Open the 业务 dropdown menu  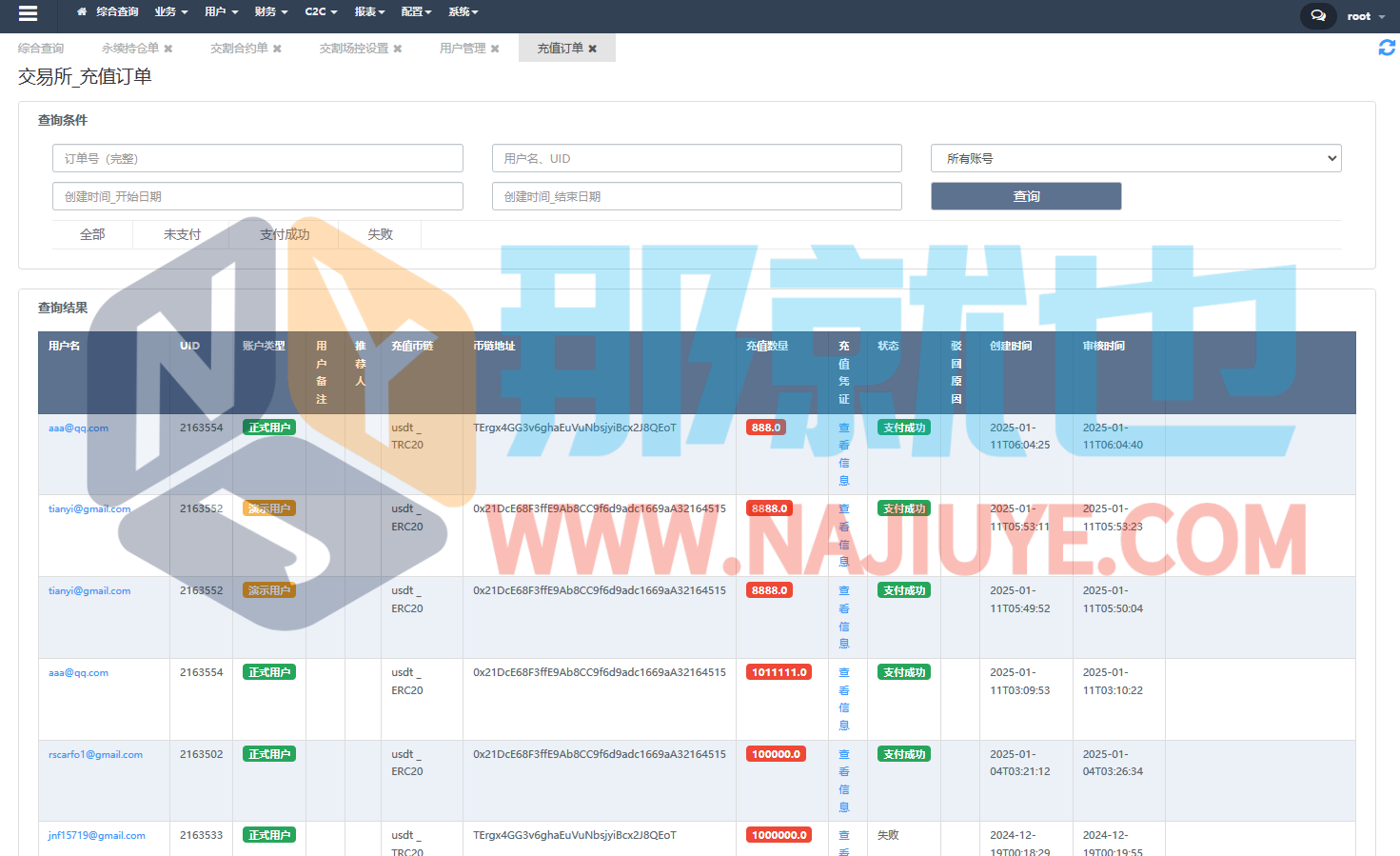pos(170,12)
